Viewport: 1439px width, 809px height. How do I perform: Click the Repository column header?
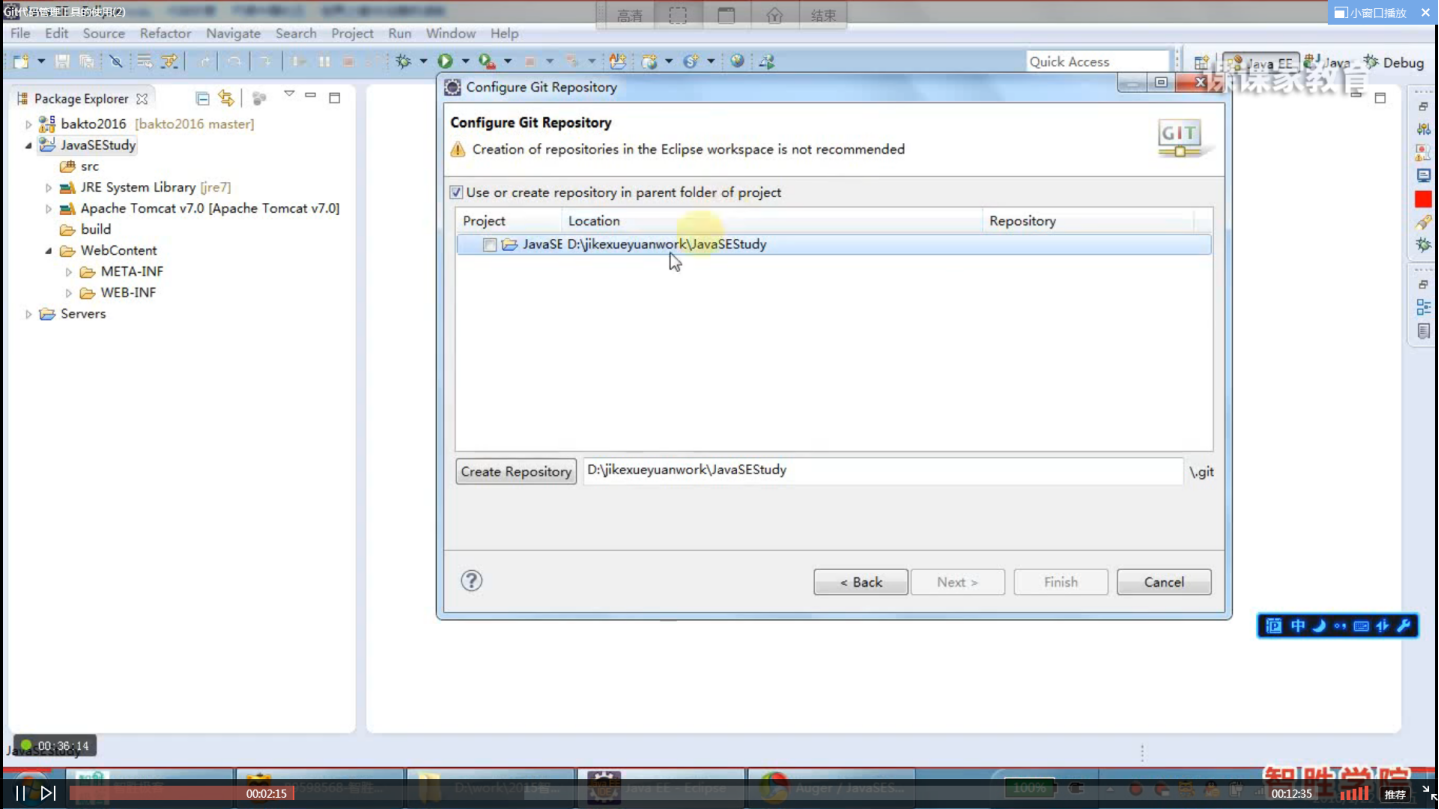[1088, 221]
